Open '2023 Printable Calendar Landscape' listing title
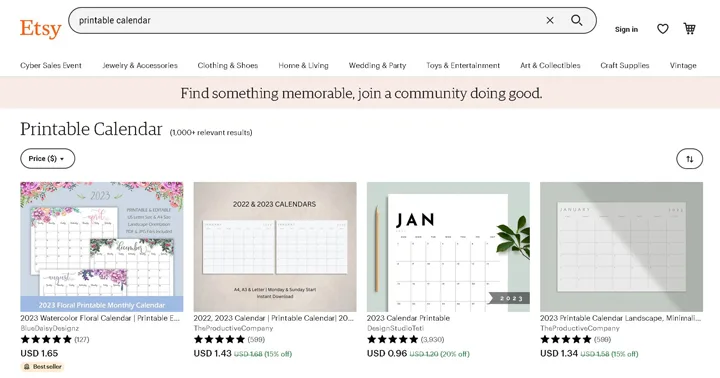The image size is (720, 378). tap(620, 318)
